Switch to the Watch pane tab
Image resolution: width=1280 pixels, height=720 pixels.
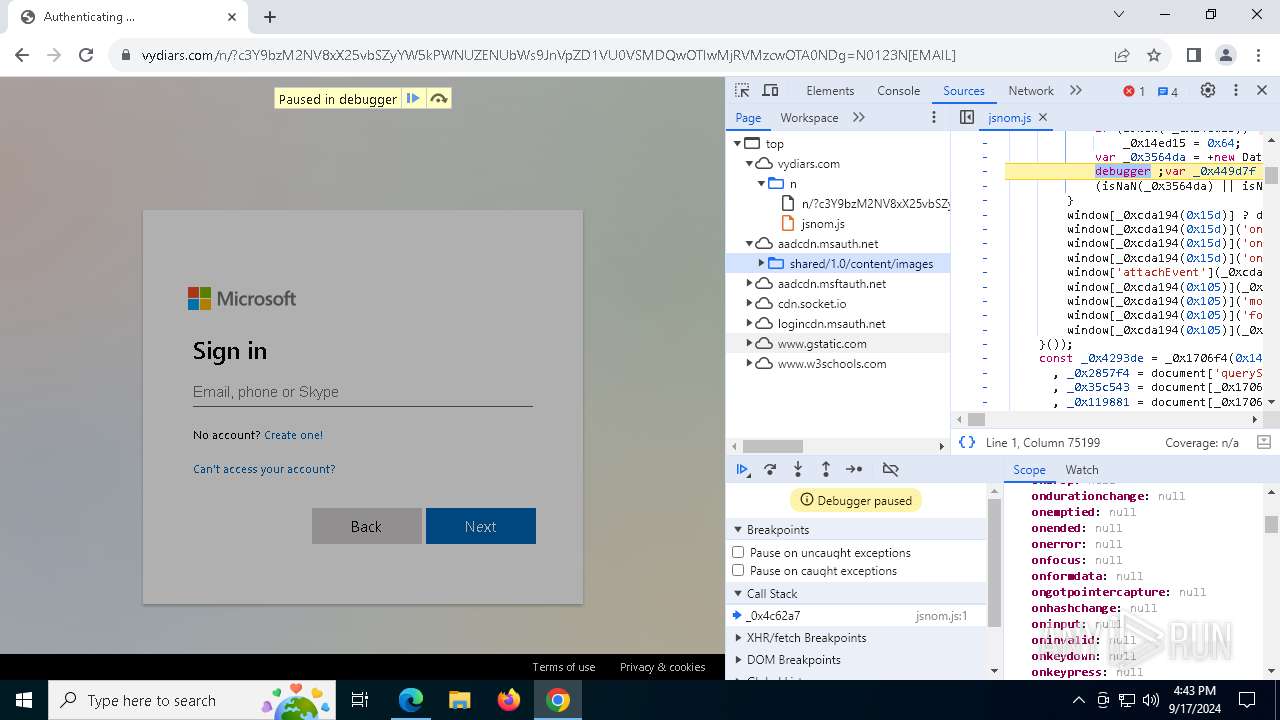pyautogui.click(x=1082, y=469)
